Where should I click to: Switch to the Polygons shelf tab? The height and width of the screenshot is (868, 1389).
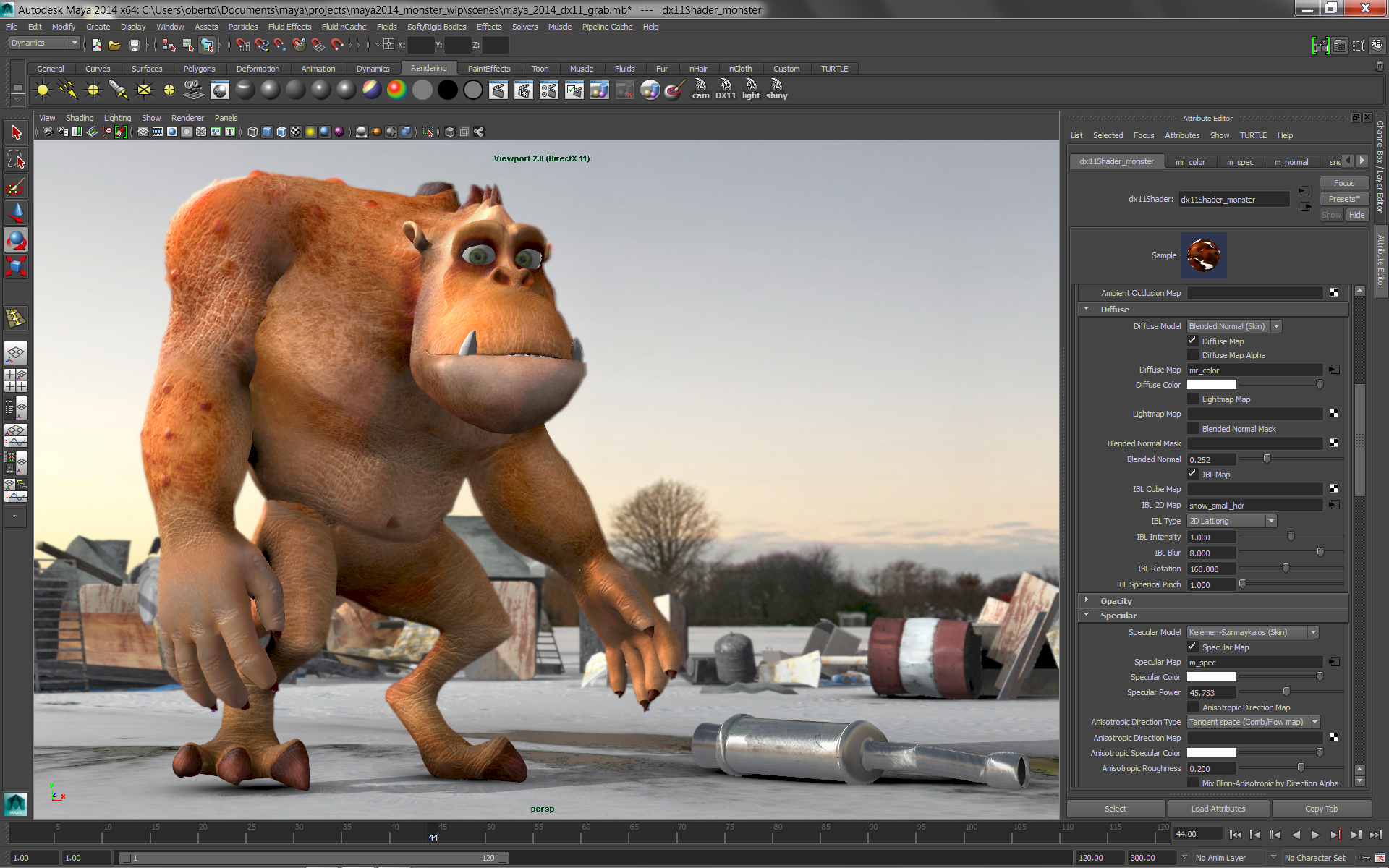pyautogui.click(x=199, y=69)
